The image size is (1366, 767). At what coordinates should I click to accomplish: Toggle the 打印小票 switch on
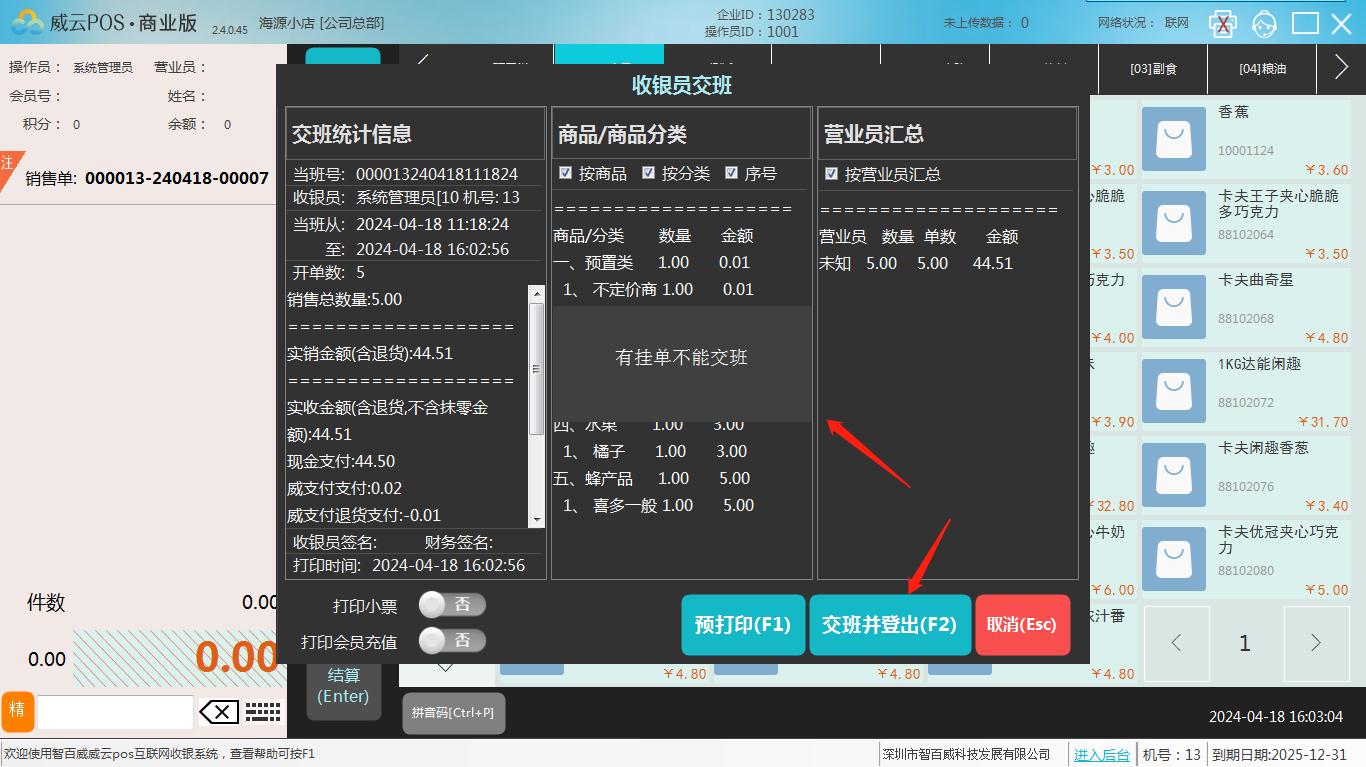[x=452, y=605]
